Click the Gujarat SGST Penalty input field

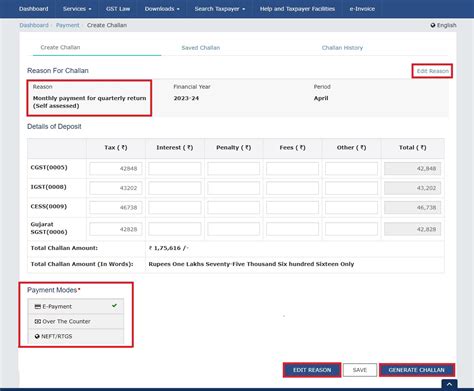233,229
